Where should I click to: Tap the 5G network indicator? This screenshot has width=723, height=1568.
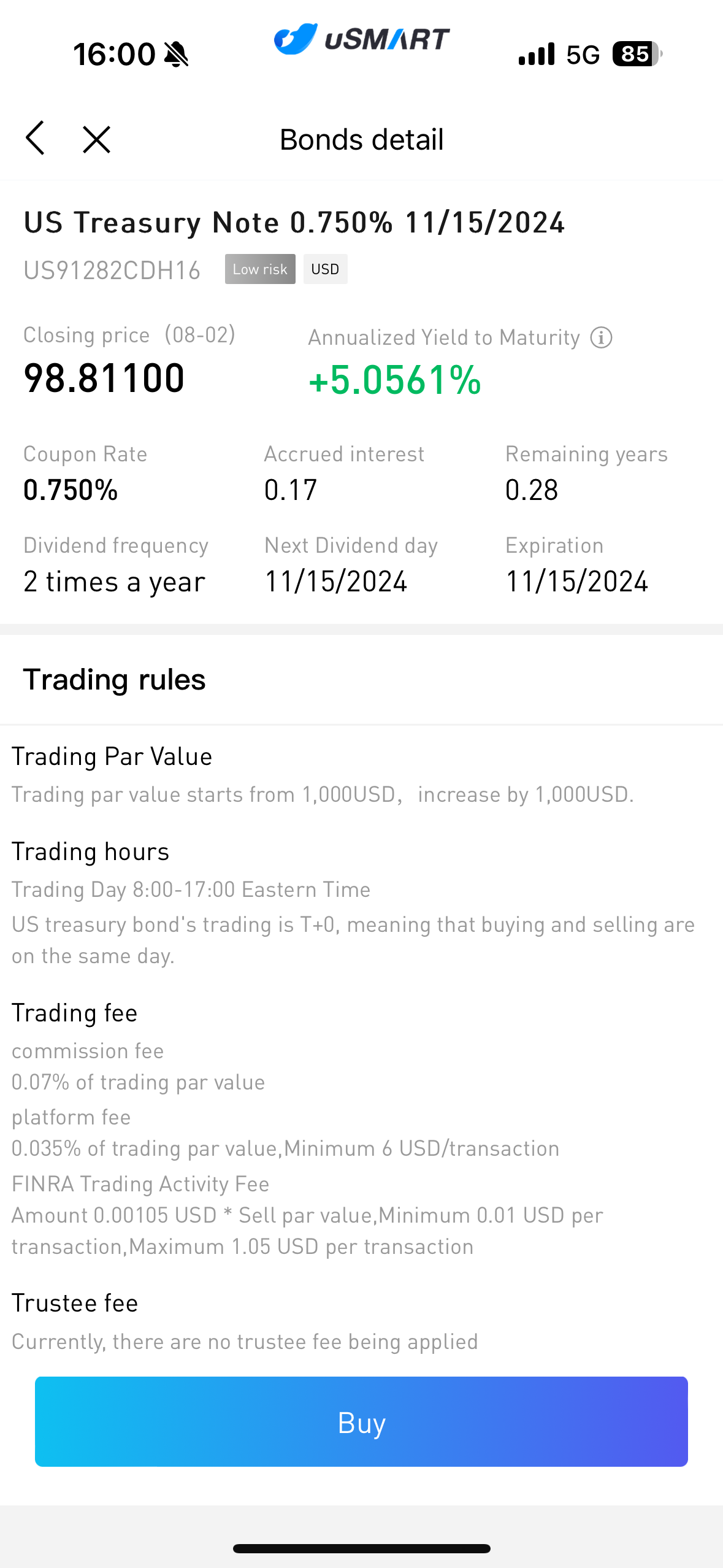pos(583,55)
